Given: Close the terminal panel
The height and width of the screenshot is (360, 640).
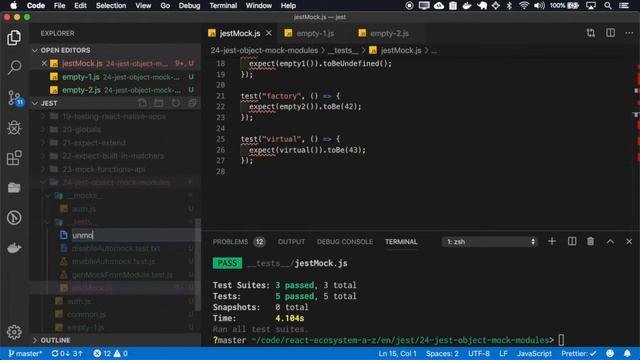Looking at the screenshot, I should tap(629, 242).
